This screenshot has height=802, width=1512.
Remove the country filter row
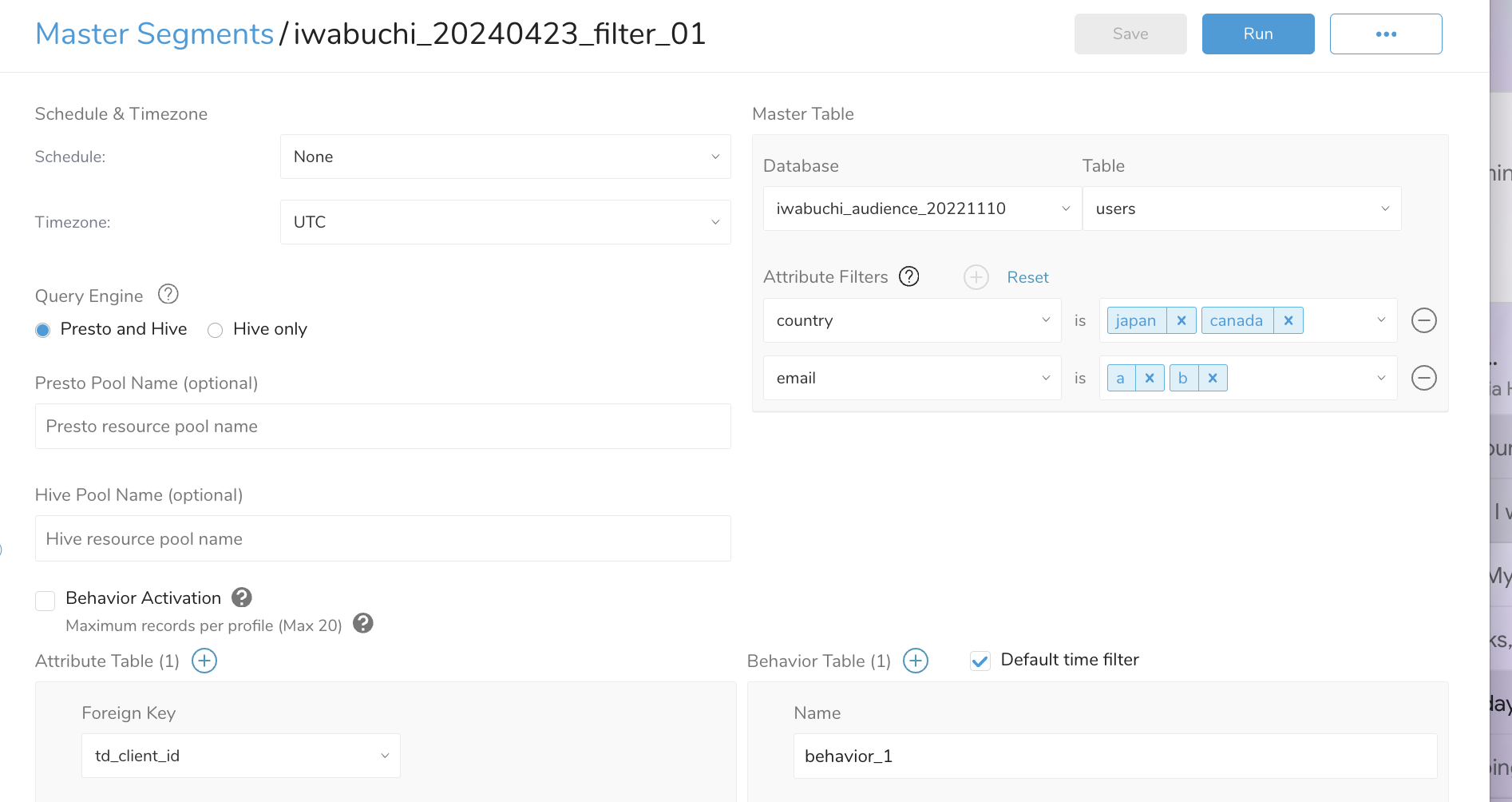[1423, 320]
